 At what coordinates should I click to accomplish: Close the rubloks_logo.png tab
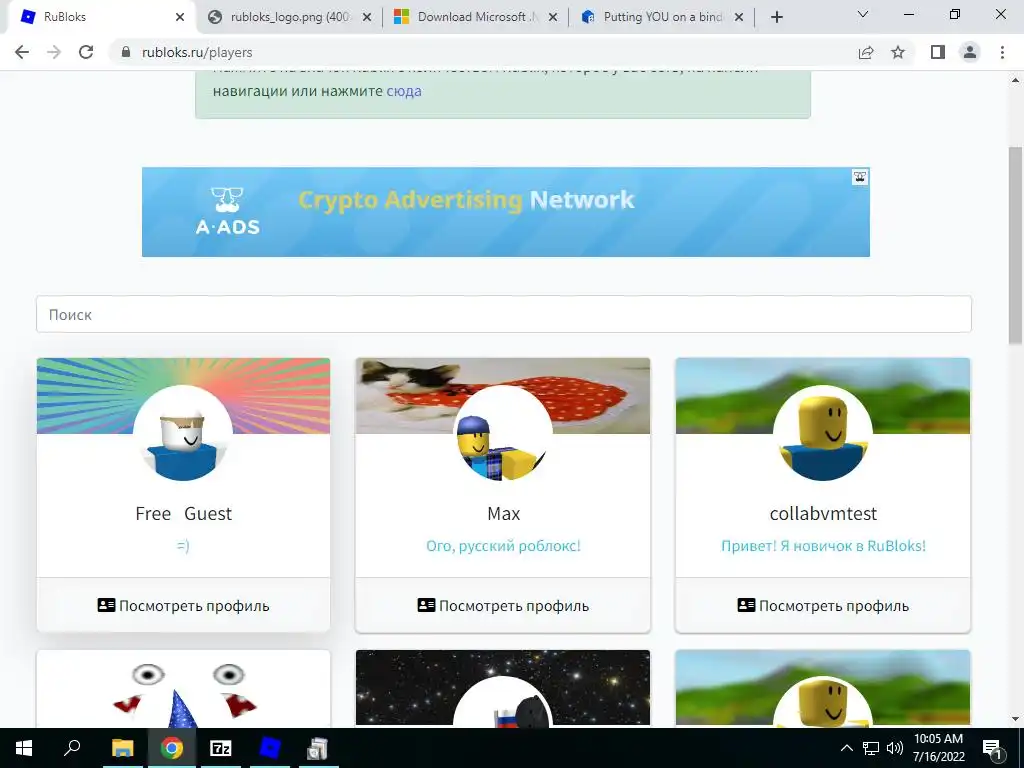coord(367,17)
